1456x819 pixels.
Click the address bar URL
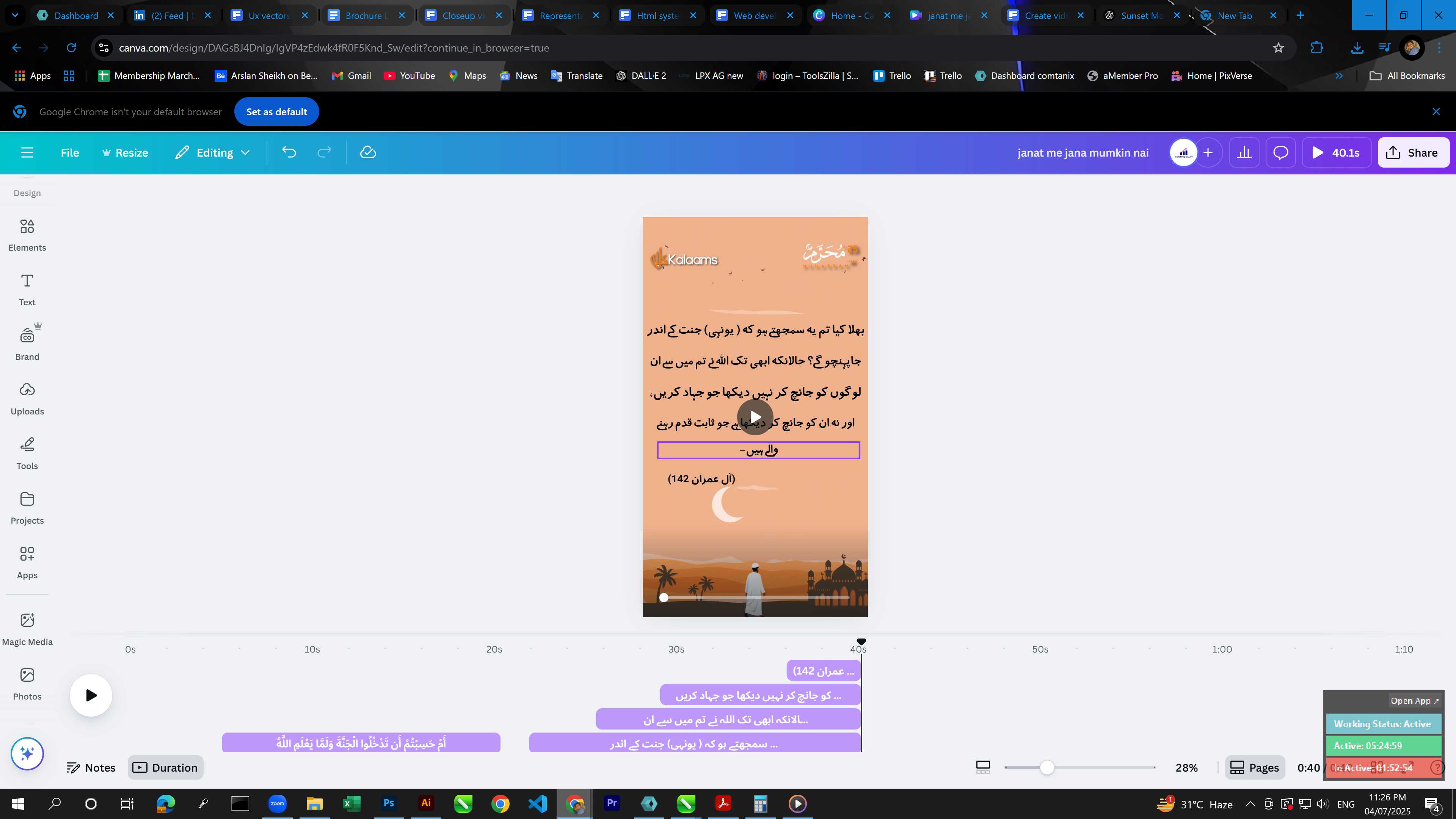[334, 48]
